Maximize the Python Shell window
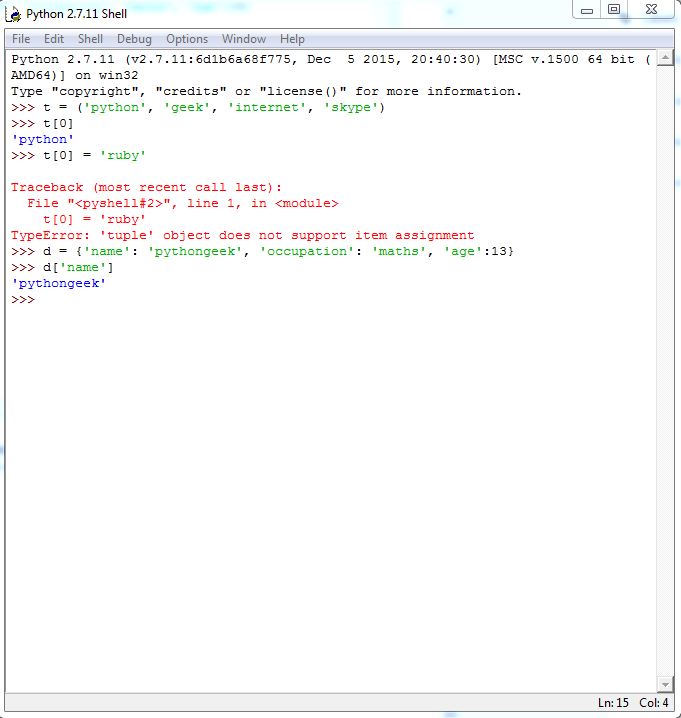The width and height of the screenshot is (681, 718). (614, 10)
